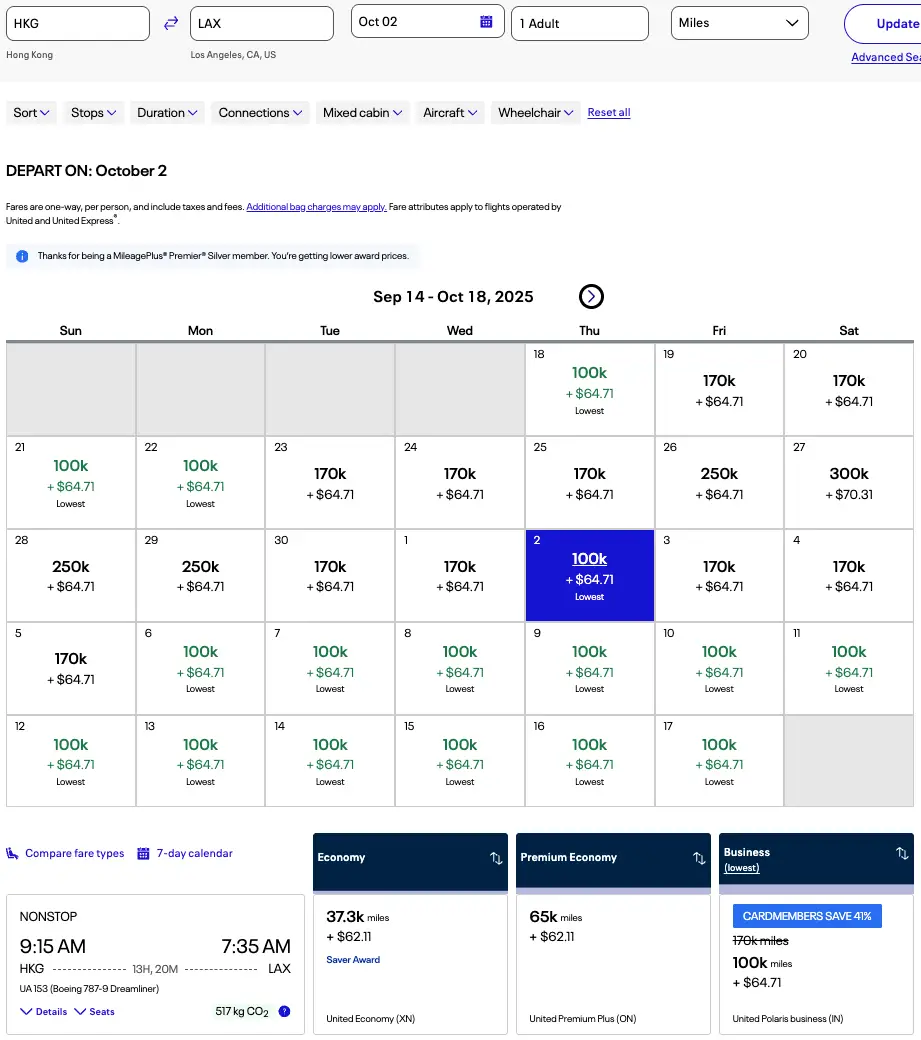Select September 24 fare 170k
The image size is (921, 1040).
(460, 482)
